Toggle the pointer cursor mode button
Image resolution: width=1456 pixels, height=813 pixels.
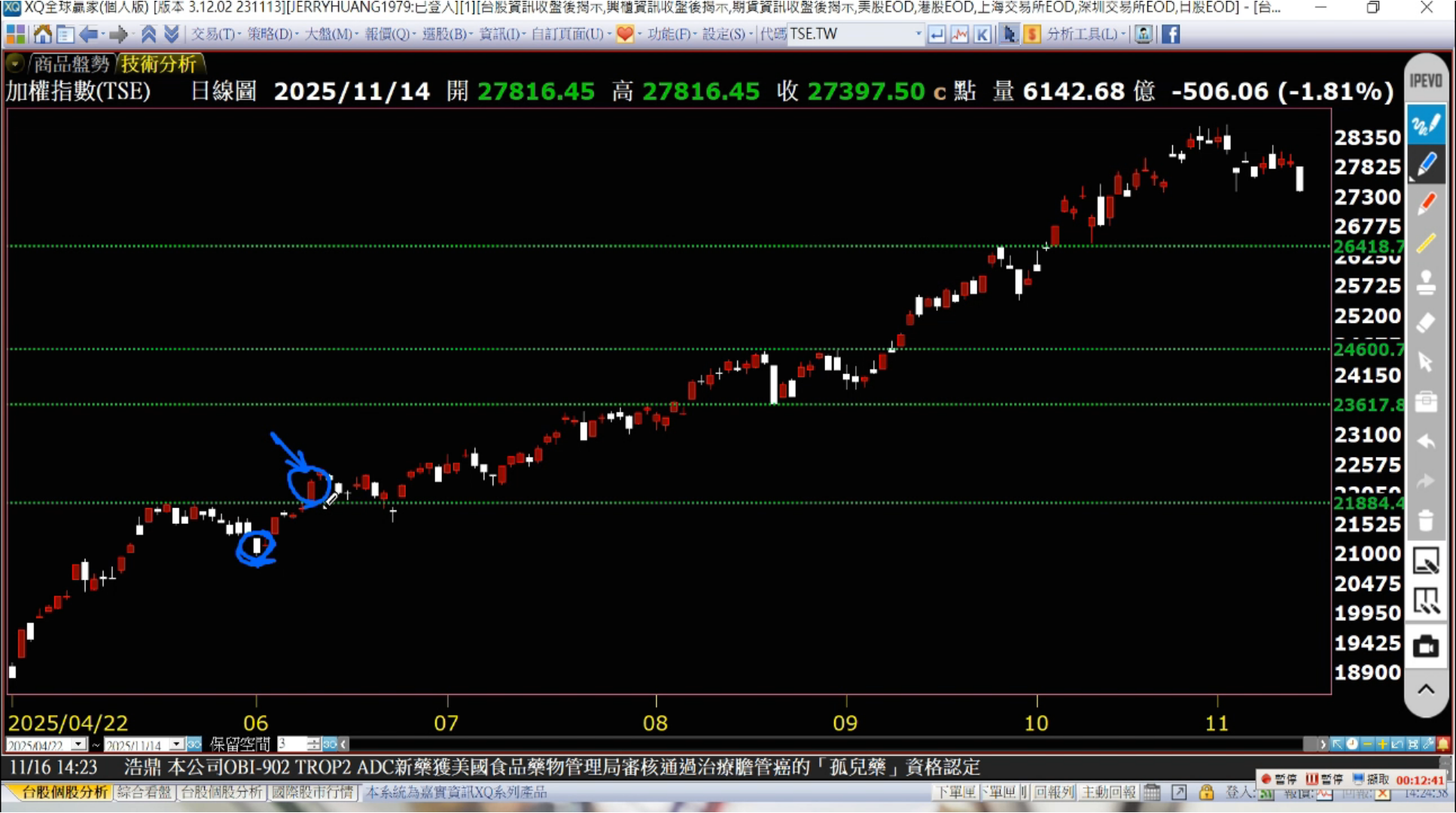click(x=1009, y=34)
